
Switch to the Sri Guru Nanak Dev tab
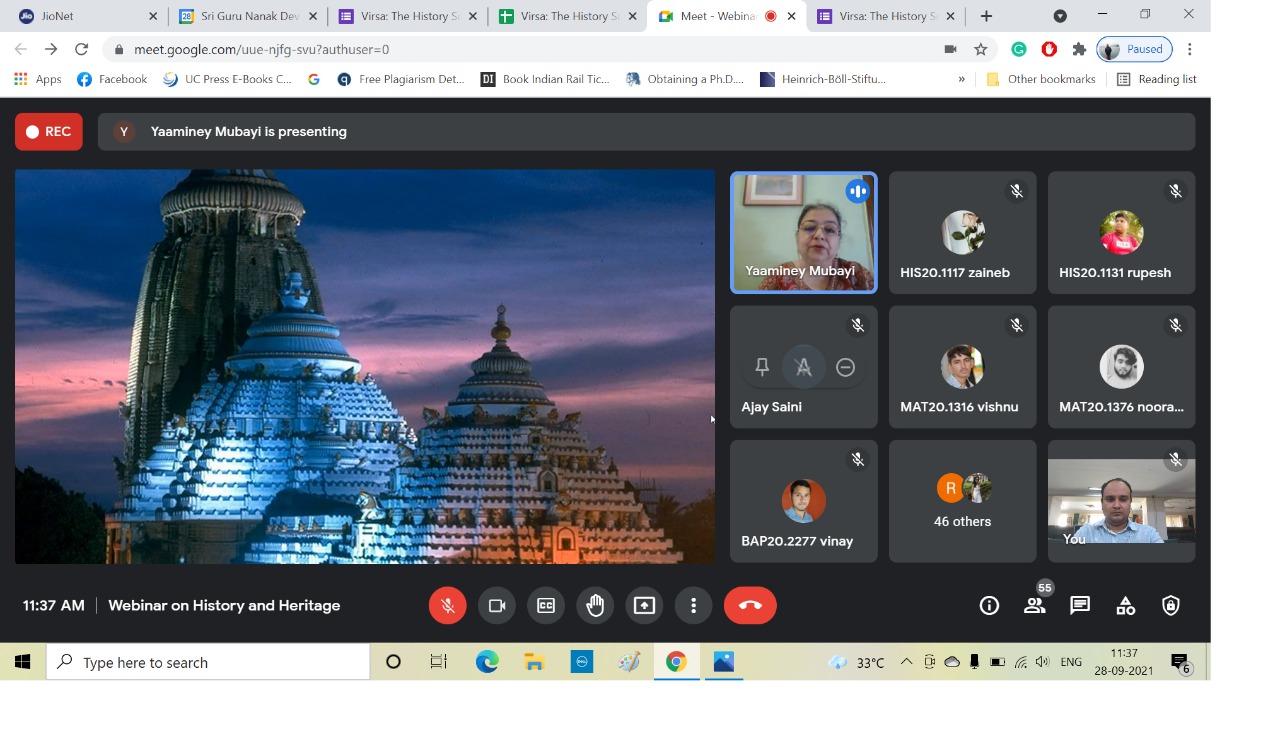click(248, 16)
